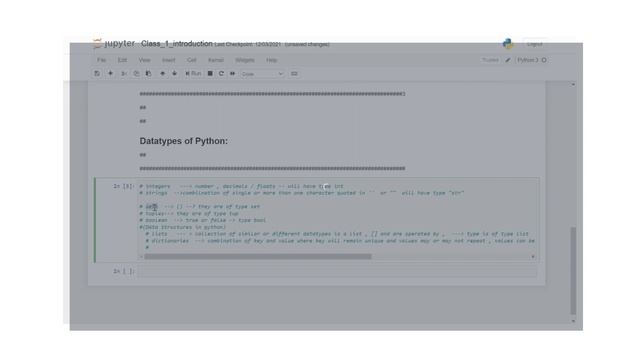The image size is (640, 360).
Task: Click the cell's horizontal scrollbar thumb
Action: pos(258,257)
